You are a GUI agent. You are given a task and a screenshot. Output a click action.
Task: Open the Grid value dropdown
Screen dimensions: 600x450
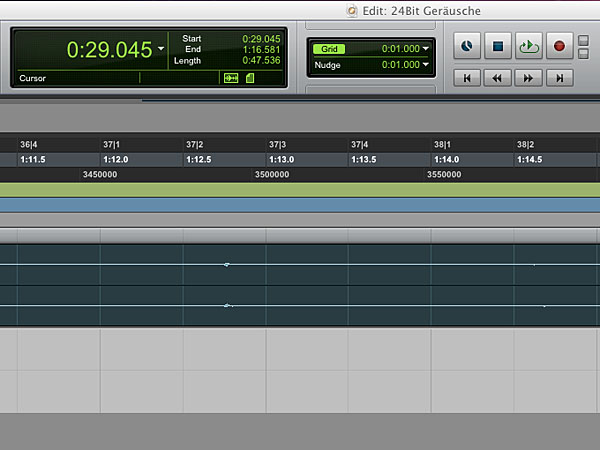pos(426,48)
